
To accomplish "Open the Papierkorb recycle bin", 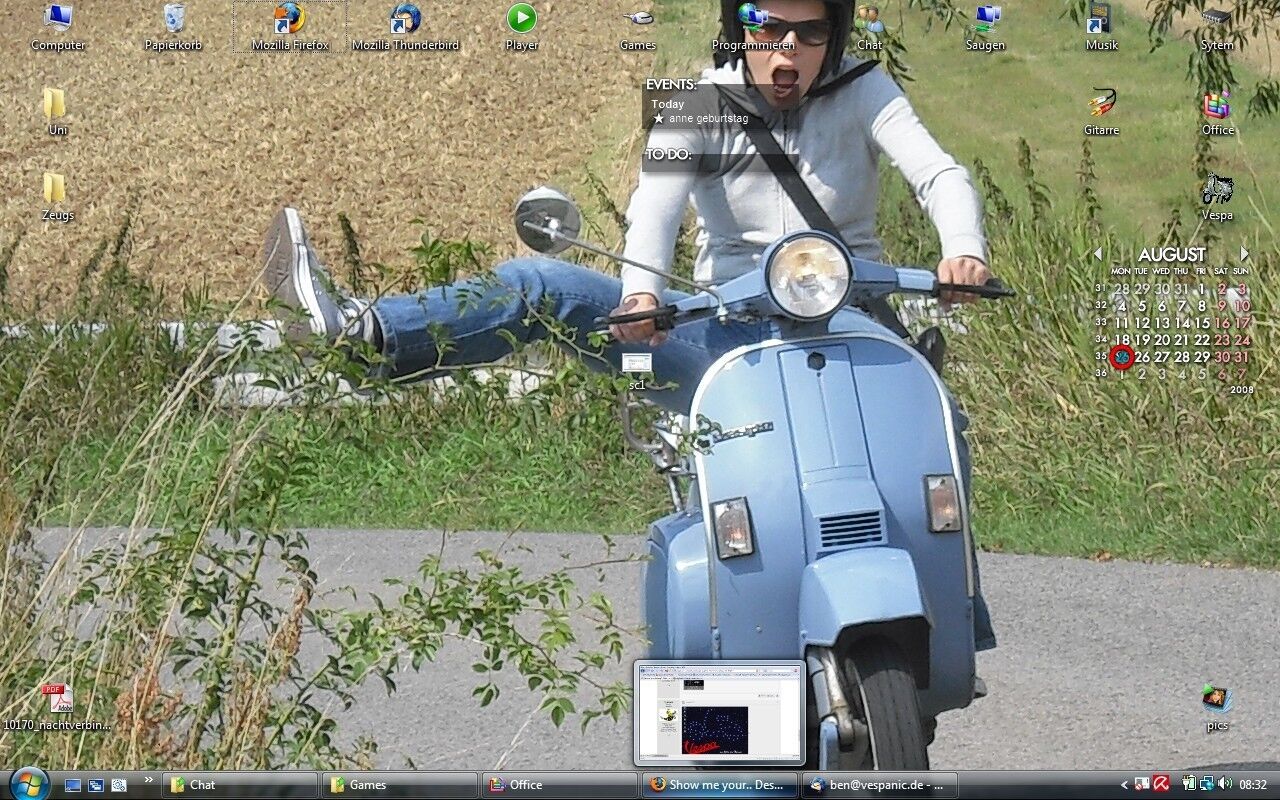I will click(174, 20).
